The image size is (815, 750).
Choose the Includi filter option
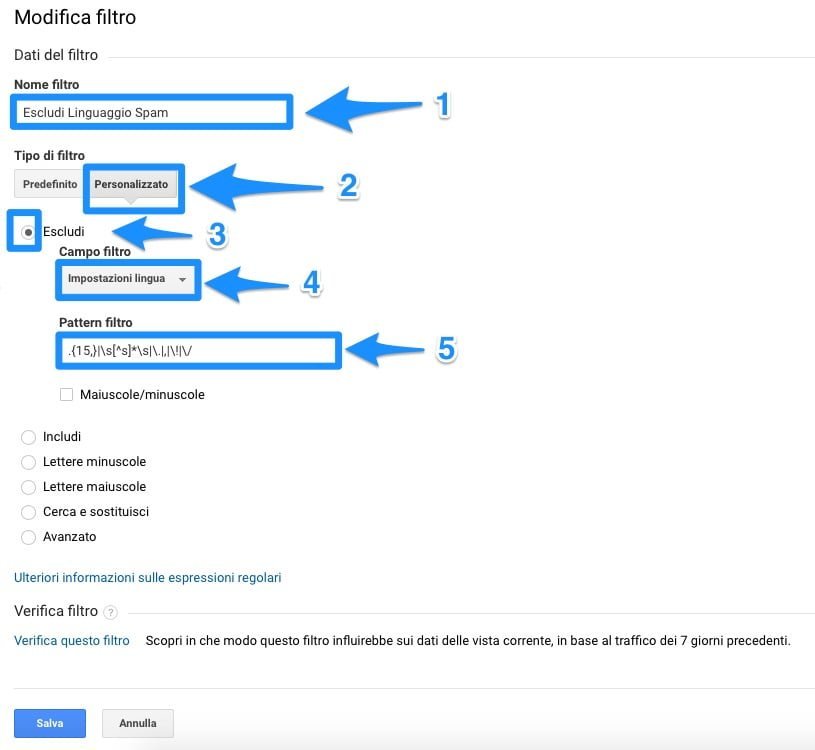(28, 437)
